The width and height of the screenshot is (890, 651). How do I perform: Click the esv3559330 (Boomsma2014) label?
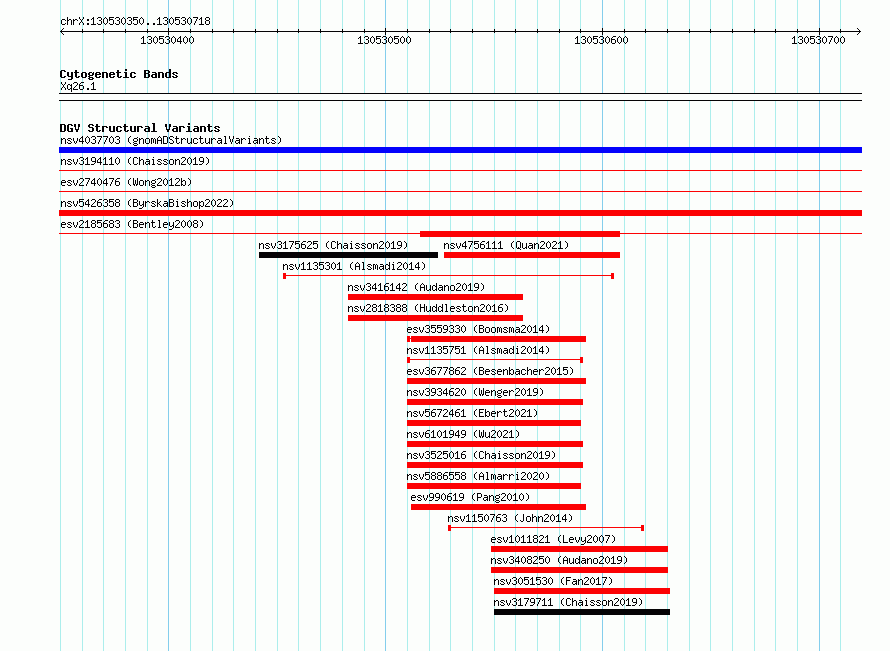point(478,329)
